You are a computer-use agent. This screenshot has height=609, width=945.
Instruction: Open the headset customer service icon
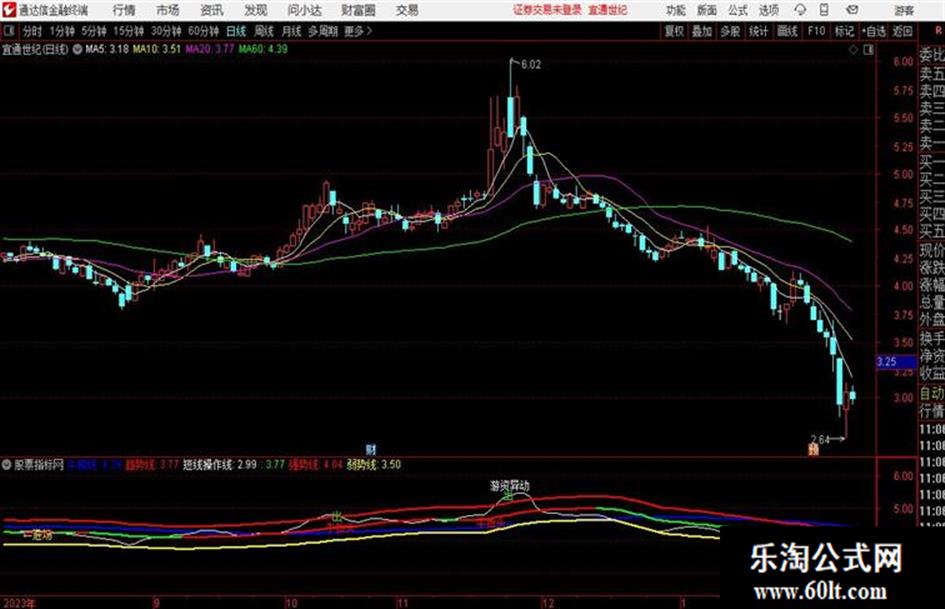pos(800,10)
